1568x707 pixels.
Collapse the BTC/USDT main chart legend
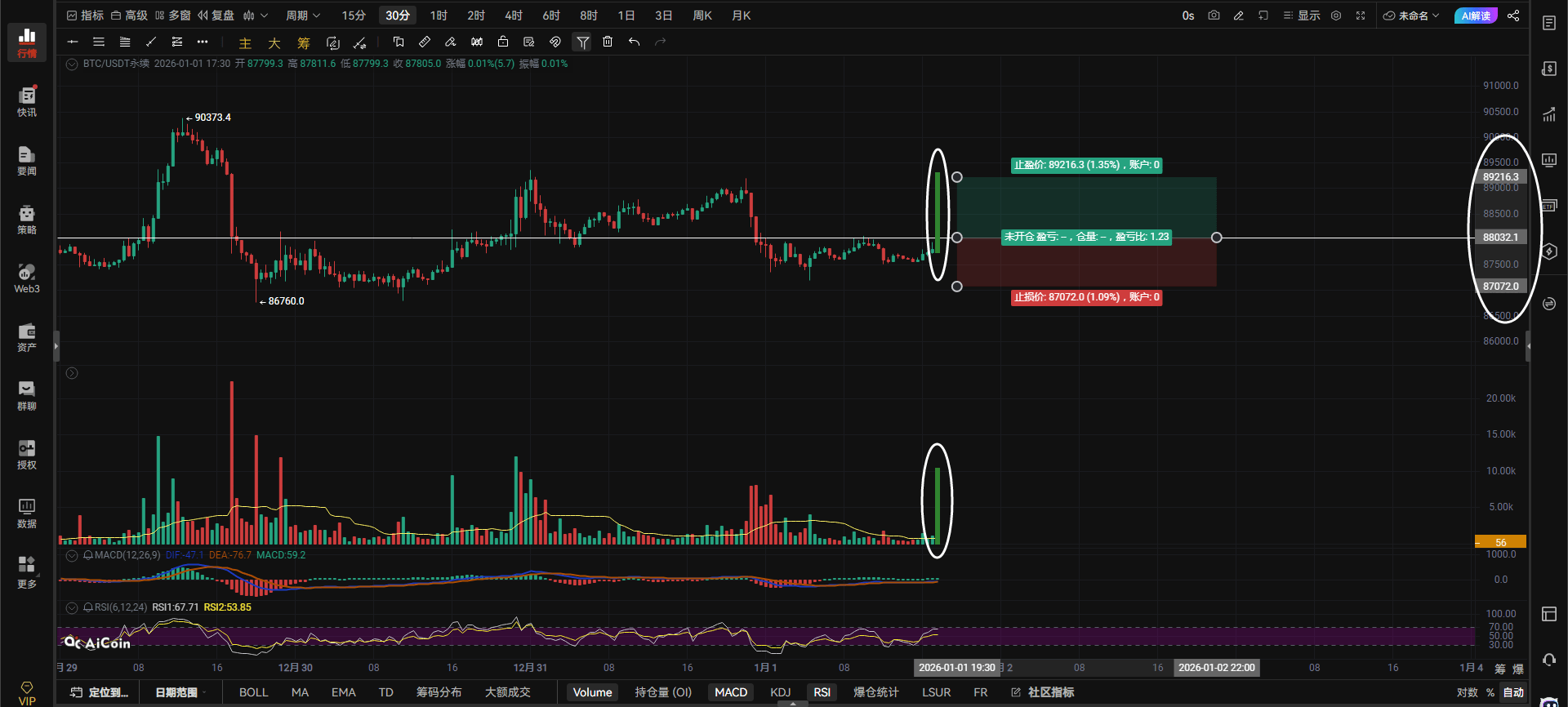coord(72,64)
